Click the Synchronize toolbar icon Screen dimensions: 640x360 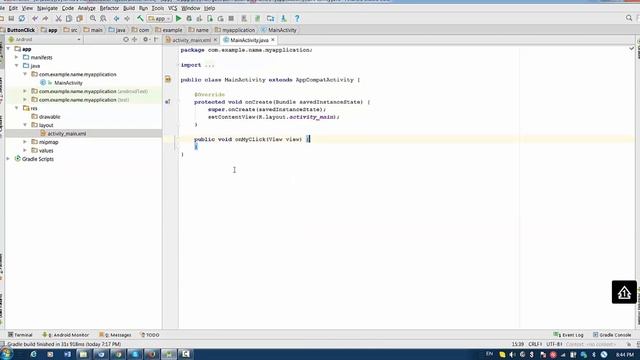tap(22, 18)
